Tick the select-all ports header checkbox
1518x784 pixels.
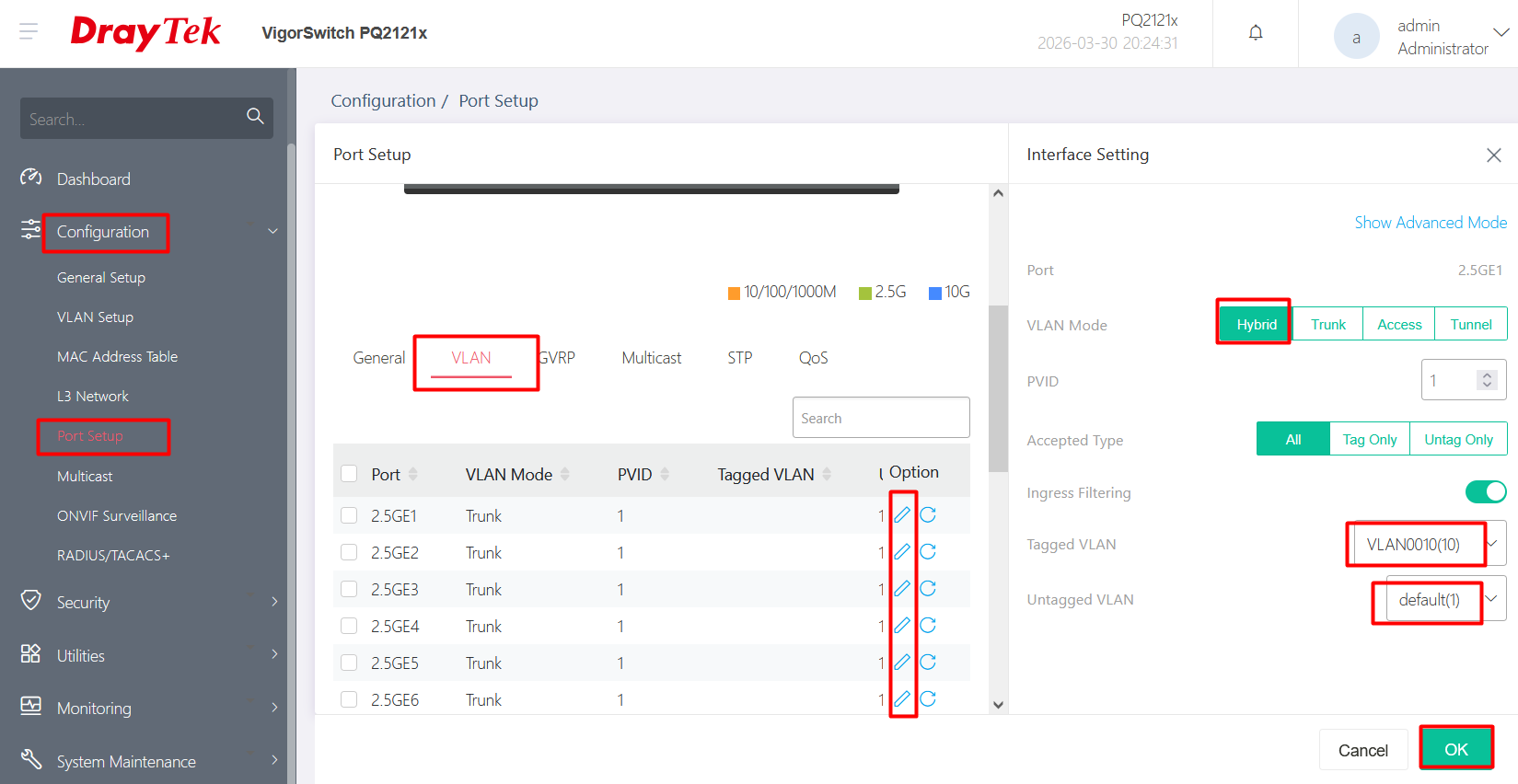pyautogui.click(x=349, y=474)
